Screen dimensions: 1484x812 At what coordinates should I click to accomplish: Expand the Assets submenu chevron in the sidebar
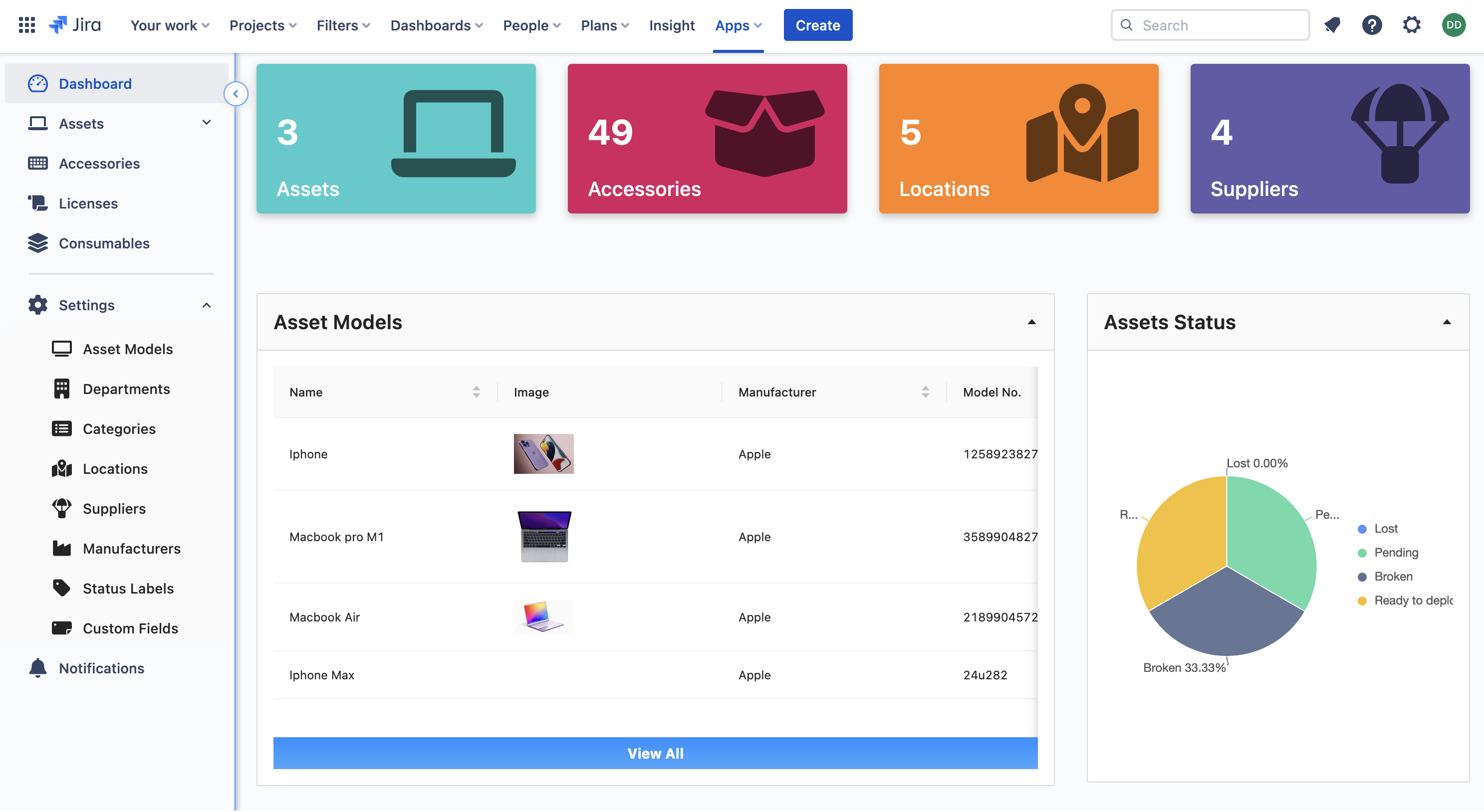click(206, 123)
